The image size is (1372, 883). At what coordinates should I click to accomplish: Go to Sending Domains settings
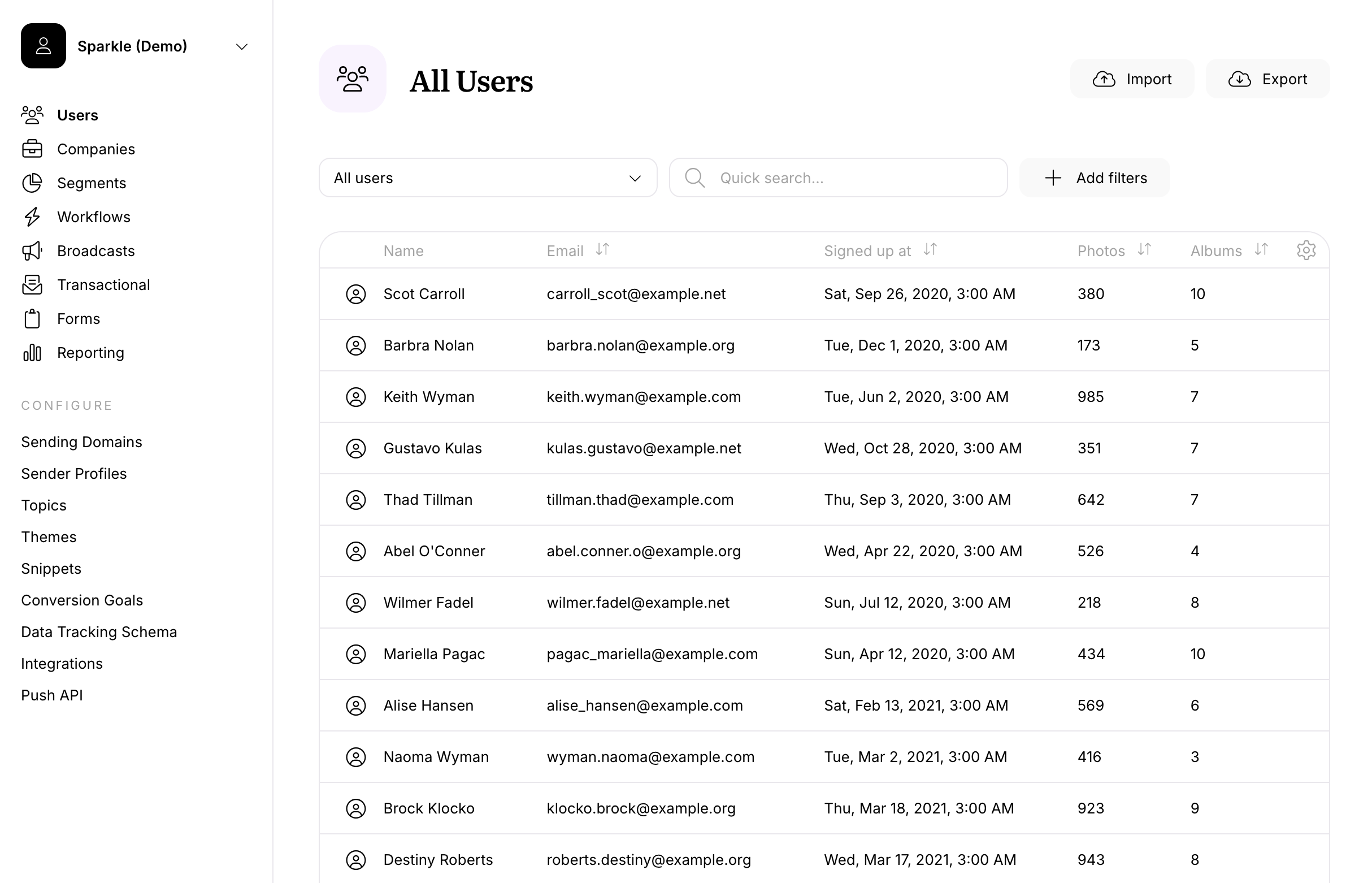(x=81, y=442)
